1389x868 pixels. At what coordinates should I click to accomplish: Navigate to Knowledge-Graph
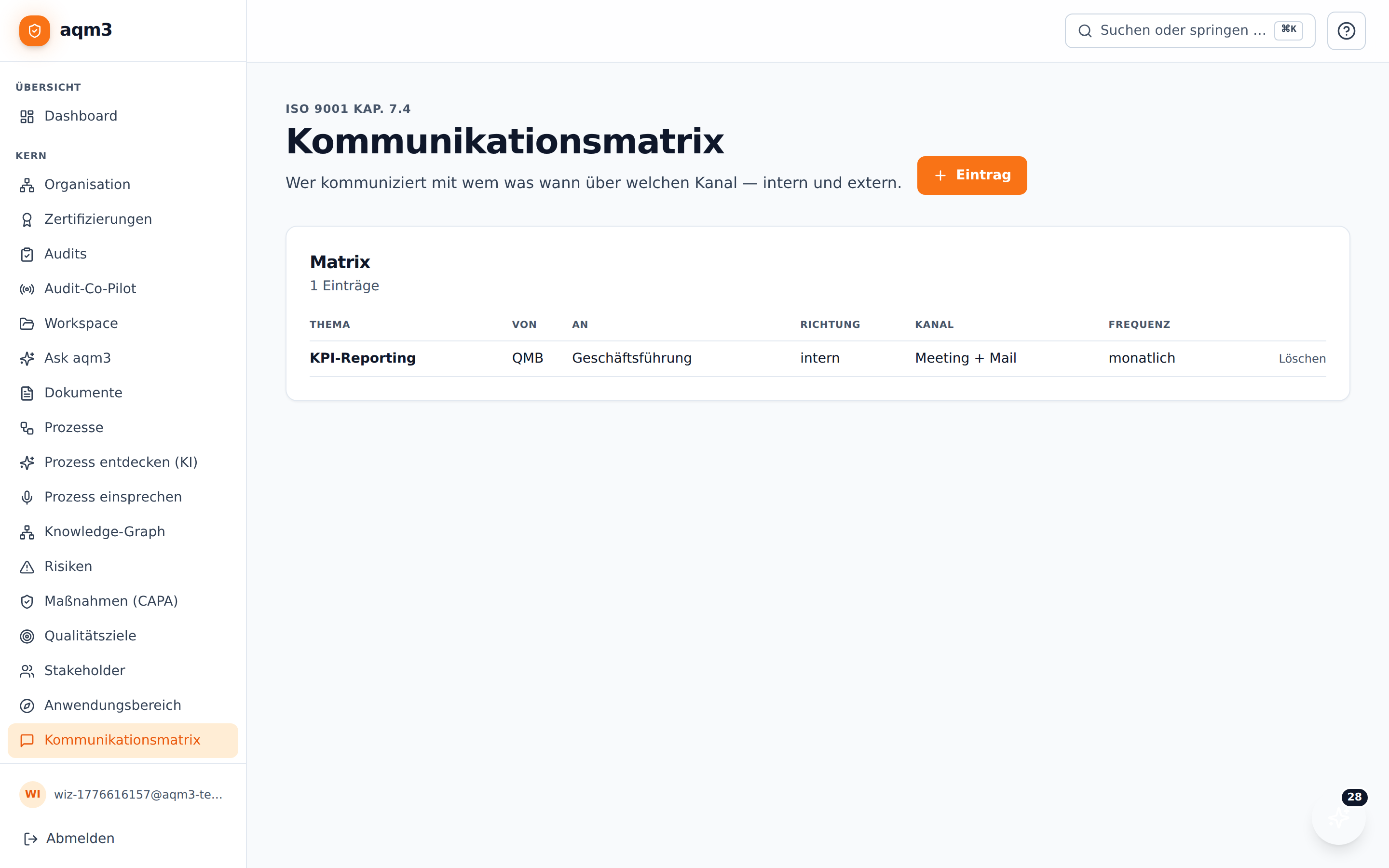pos(123,532)
